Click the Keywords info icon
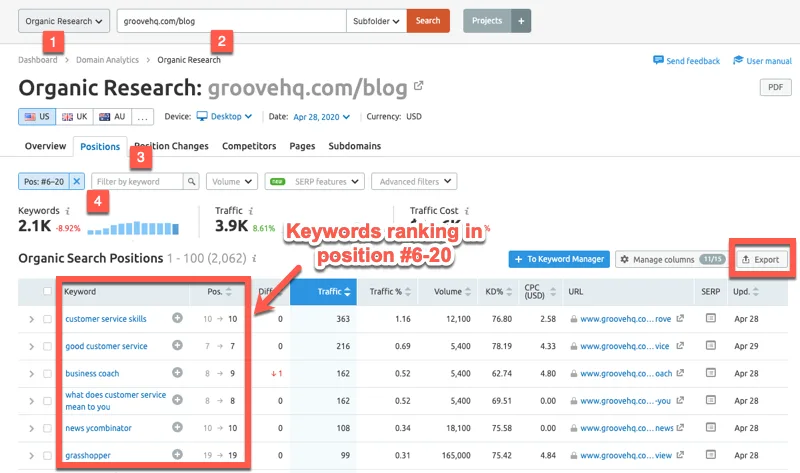Screen dimensions: 800x473 [68, 211]
